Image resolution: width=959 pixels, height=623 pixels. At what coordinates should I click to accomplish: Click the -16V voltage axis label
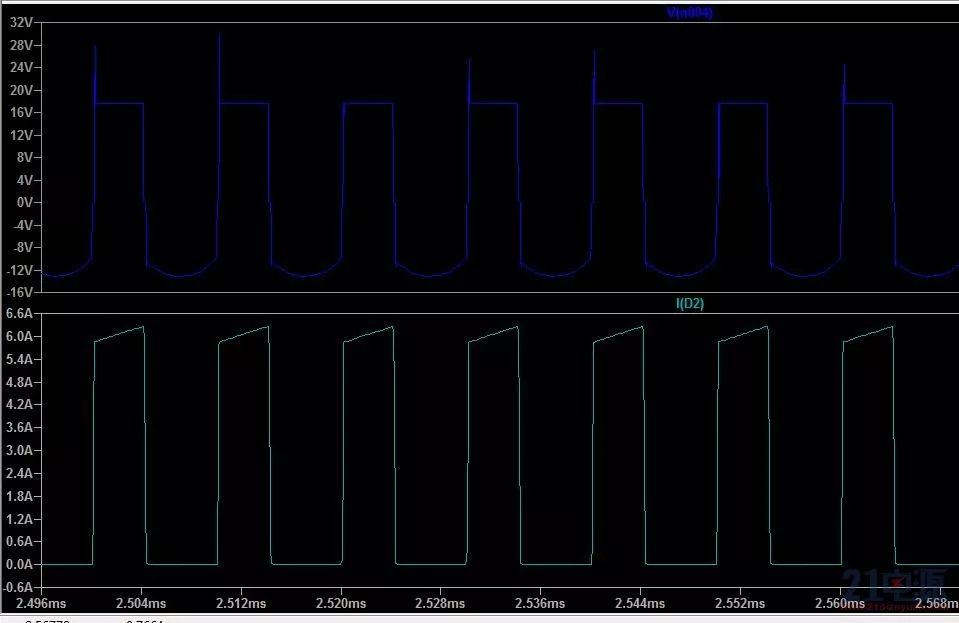click(19, 292)
